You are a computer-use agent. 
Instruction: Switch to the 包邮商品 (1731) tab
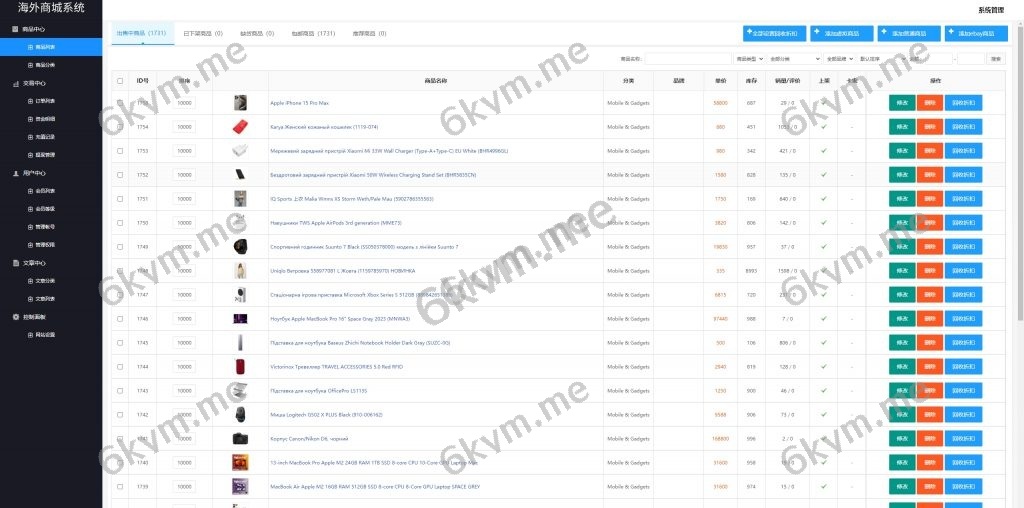point(313,33)
